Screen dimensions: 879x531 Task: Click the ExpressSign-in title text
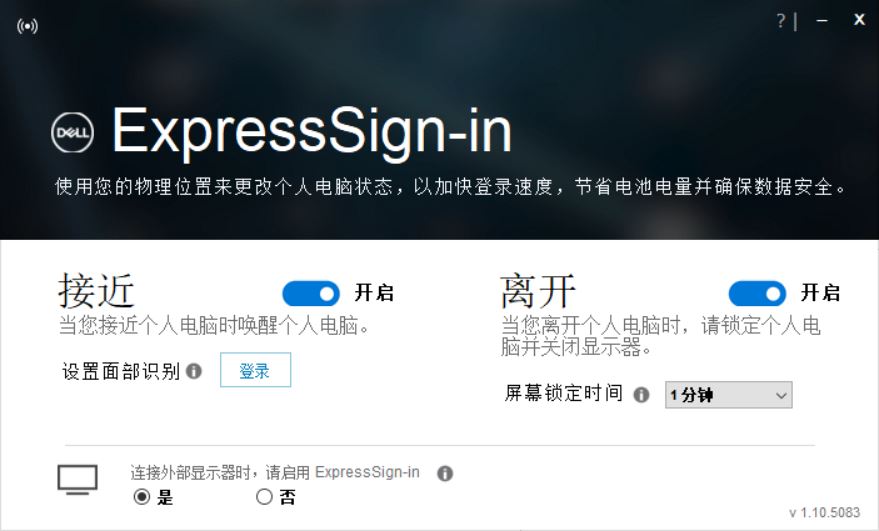tap(312, 132)
